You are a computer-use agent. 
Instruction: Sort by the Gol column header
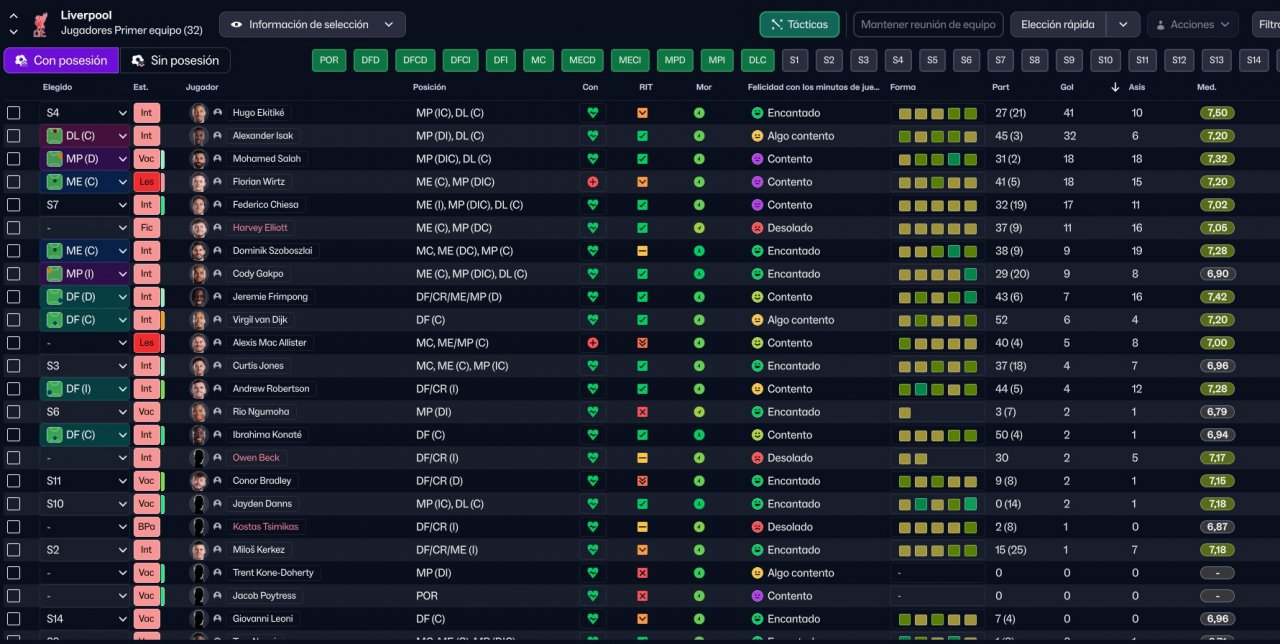1068,87
